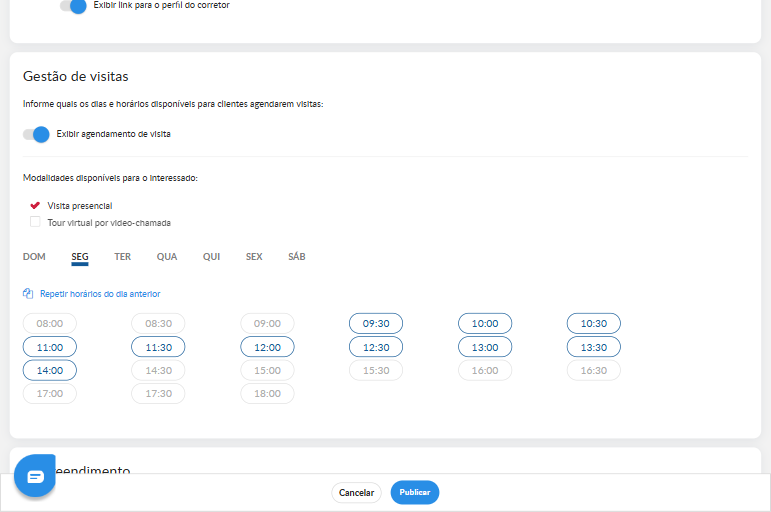Select the 17:00 time slot
The width and height of the screenshot is (771, 512).
click(x=50, y=393)
